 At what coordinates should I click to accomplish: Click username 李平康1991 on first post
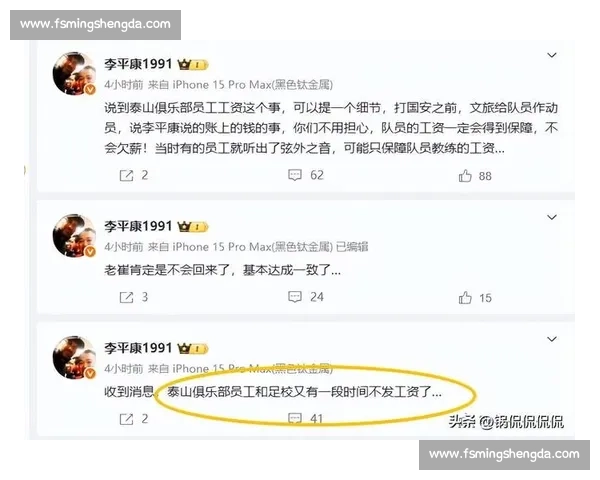tap(138, 64)
